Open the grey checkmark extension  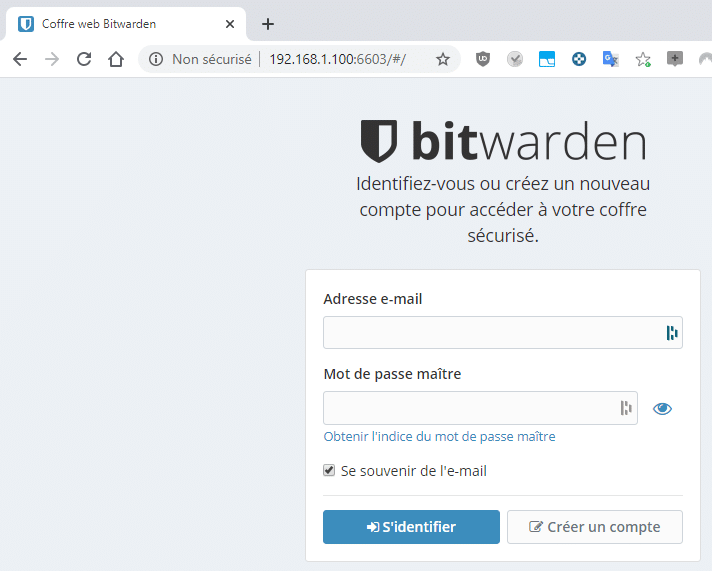[515, 59]
